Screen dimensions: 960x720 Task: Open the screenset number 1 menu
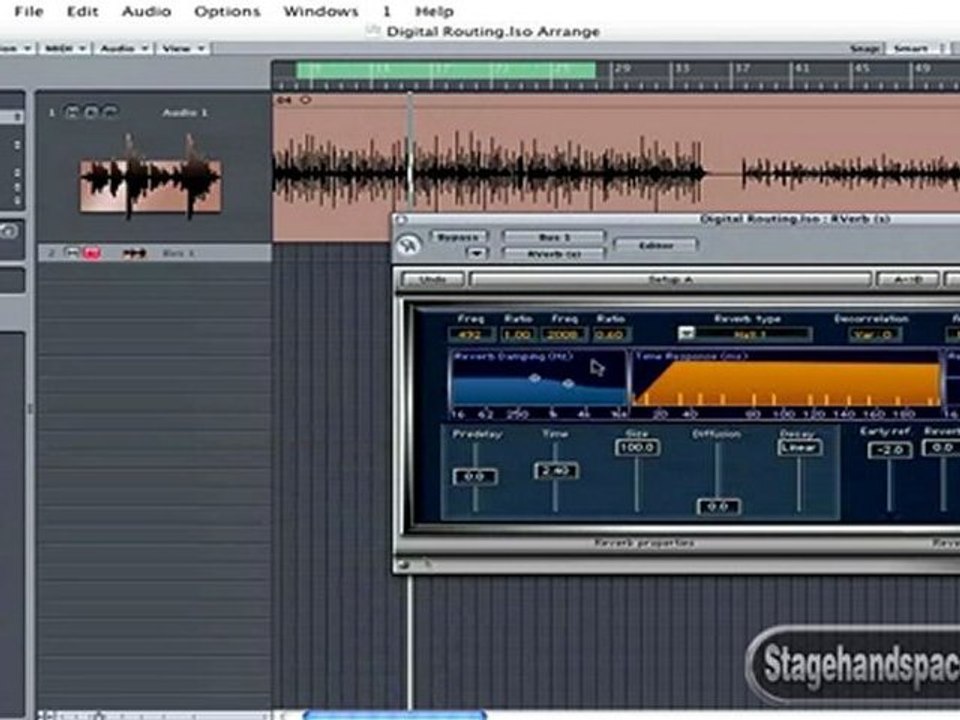click(387, 11)
